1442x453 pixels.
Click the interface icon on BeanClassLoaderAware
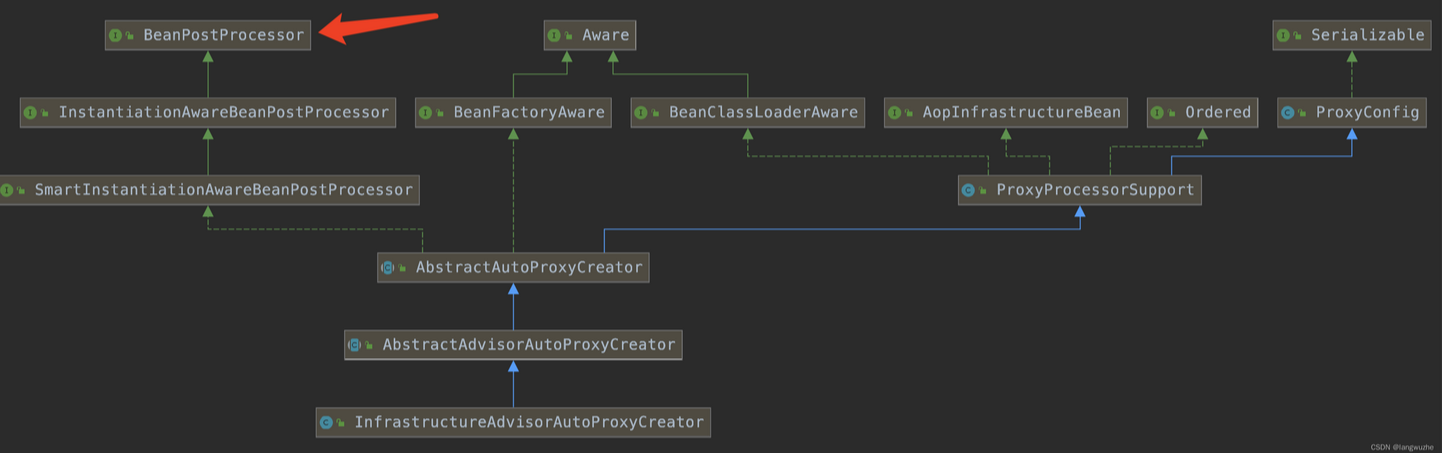coord(641,112)
